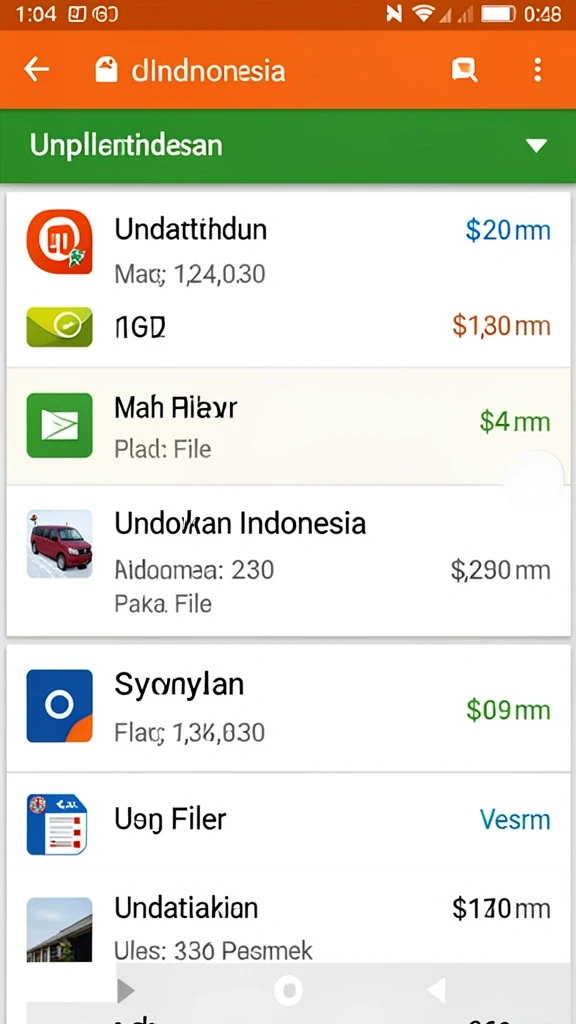The image size is (576, 1024).
Task: Open the orange Undattthdun app icon
Action: (59, 241)
